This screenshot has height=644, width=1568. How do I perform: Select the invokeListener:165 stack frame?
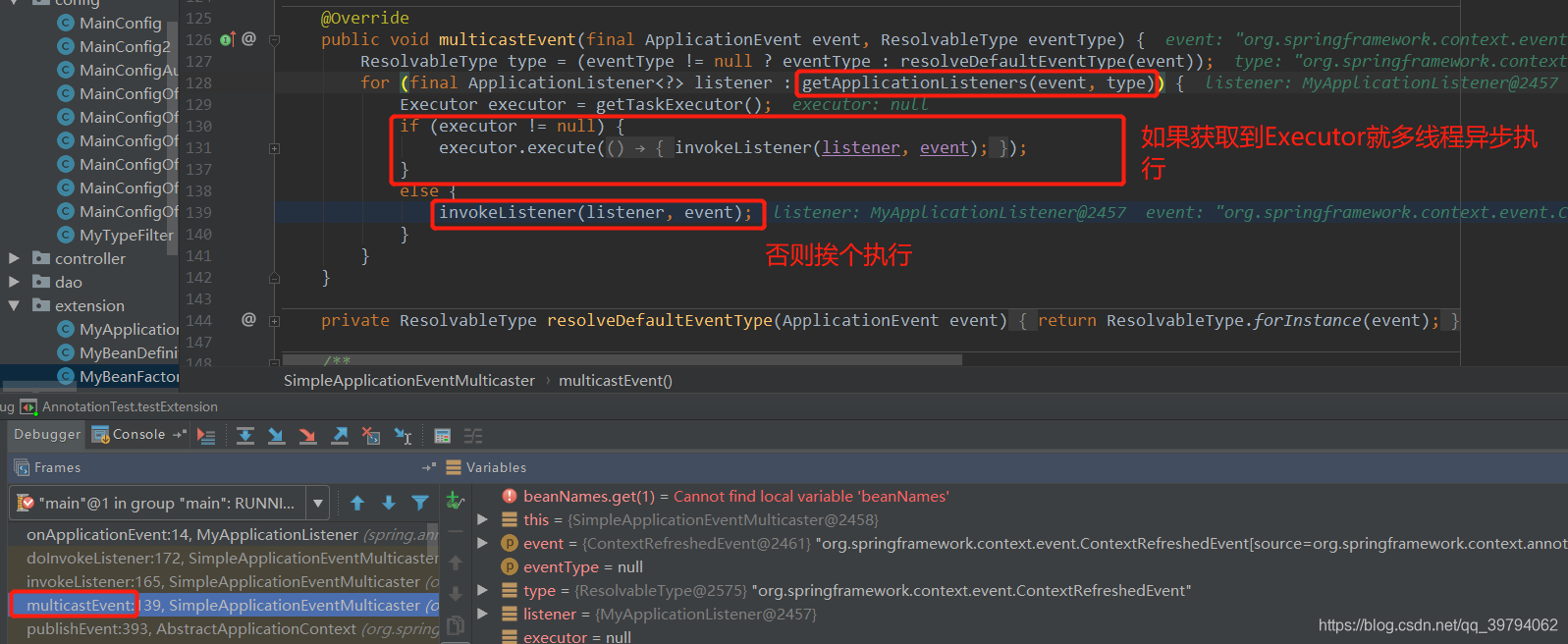(224, 582)
